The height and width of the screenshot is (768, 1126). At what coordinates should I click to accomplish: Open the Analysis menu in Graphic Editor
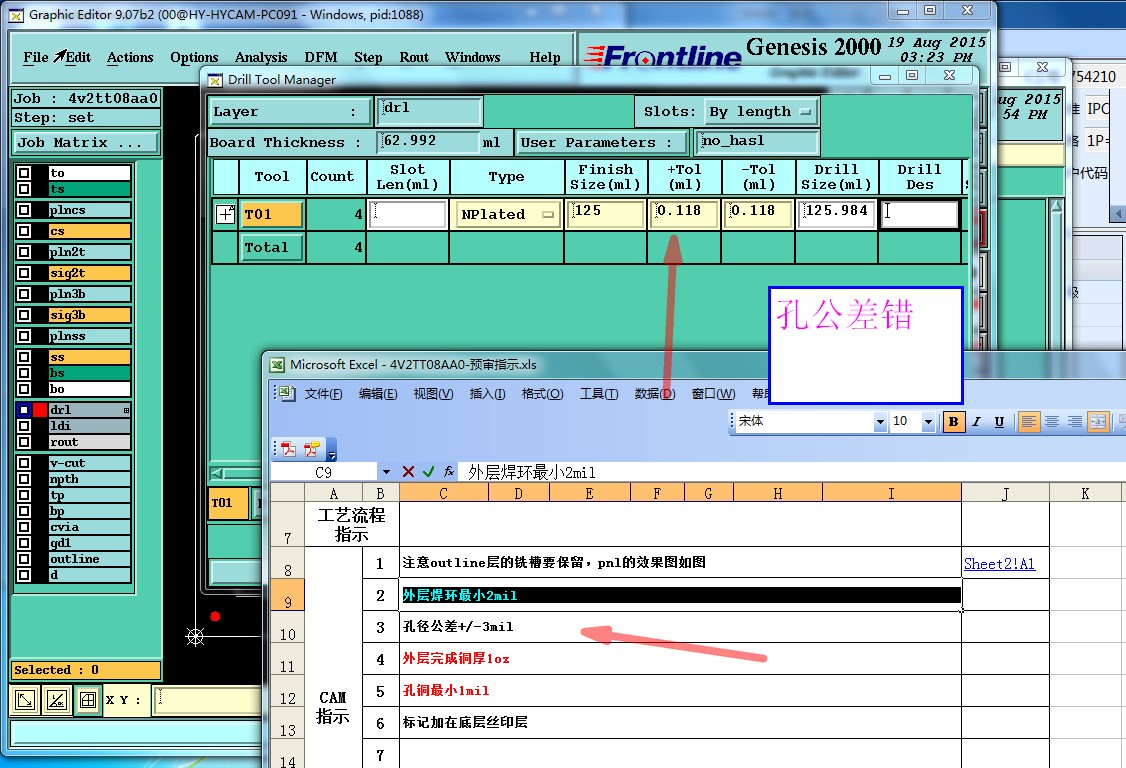(x=261, y=57)
